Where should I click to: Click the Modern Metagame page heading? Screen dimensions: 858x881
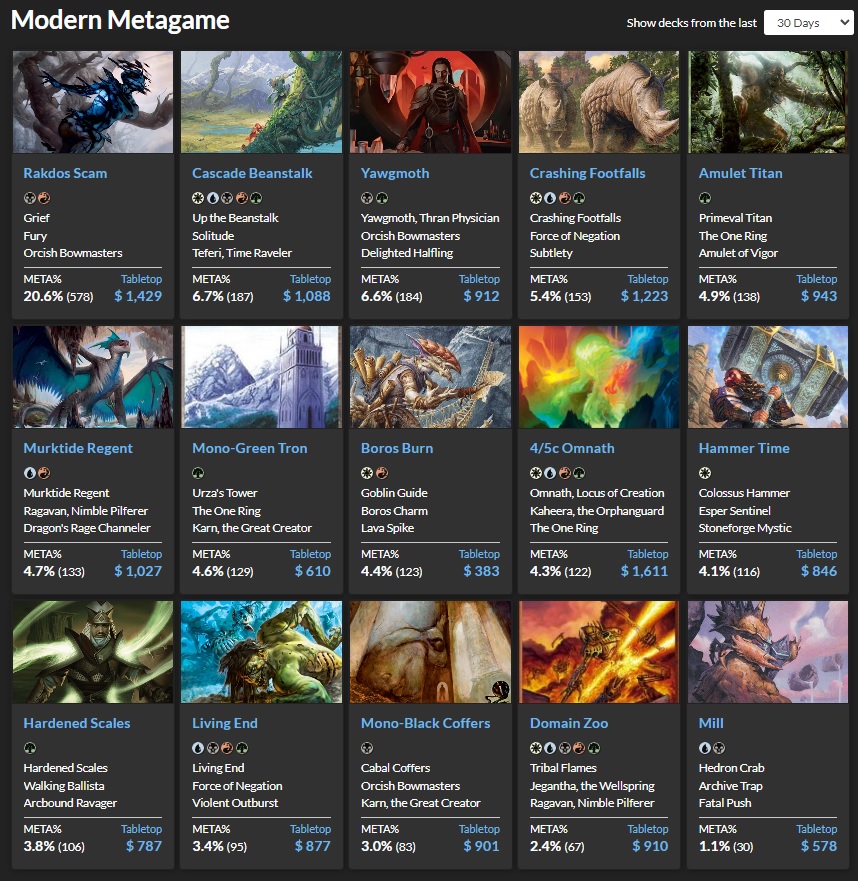pos(120,20)
